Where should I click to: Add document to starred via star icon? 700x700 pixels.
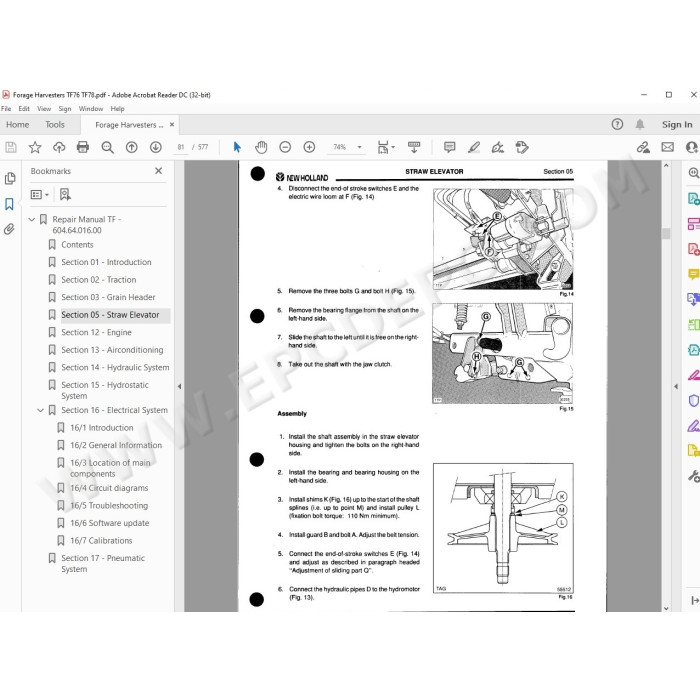point(35,147)
